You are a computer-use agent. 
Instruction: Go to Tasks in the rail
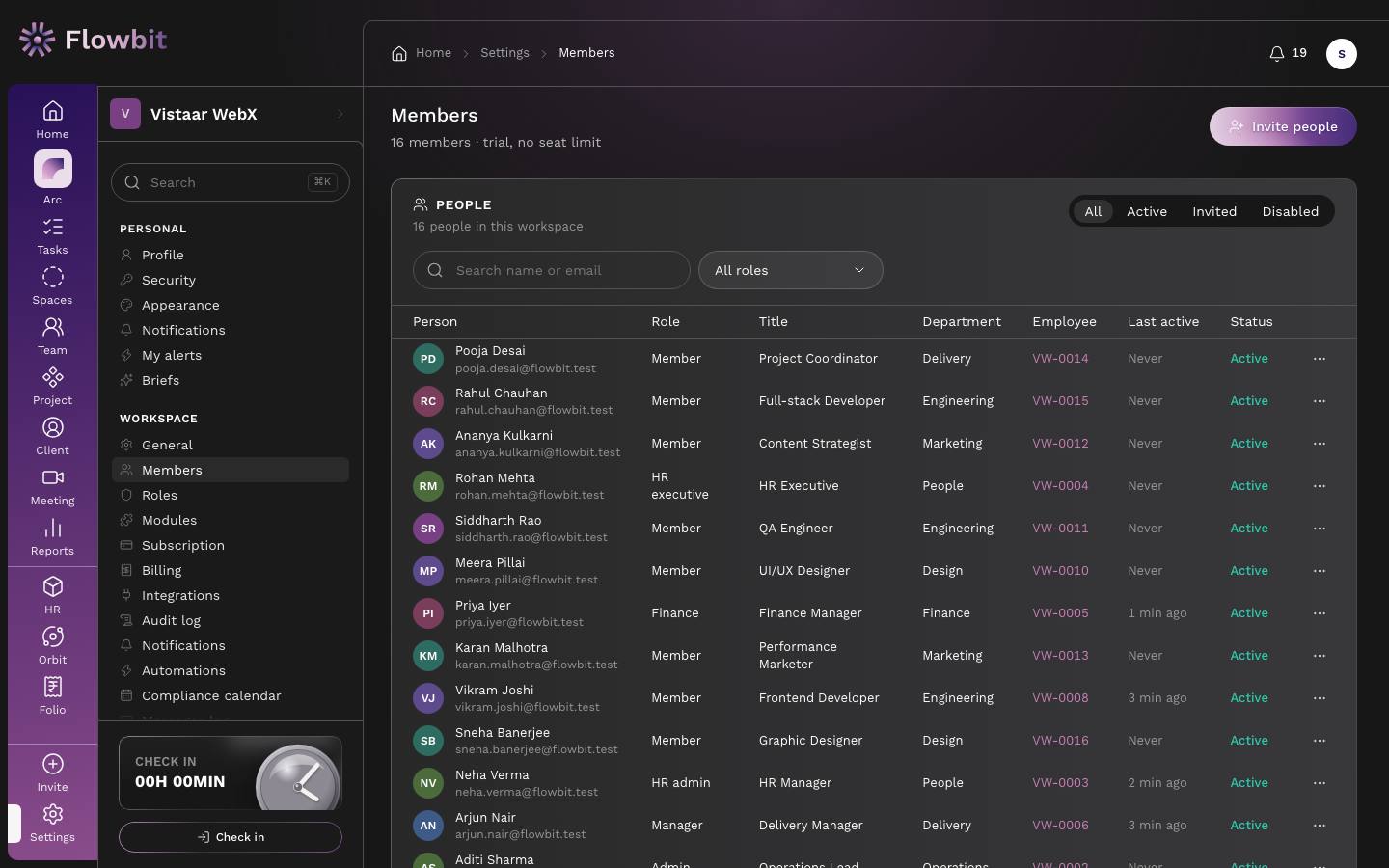tap(53, 236)
